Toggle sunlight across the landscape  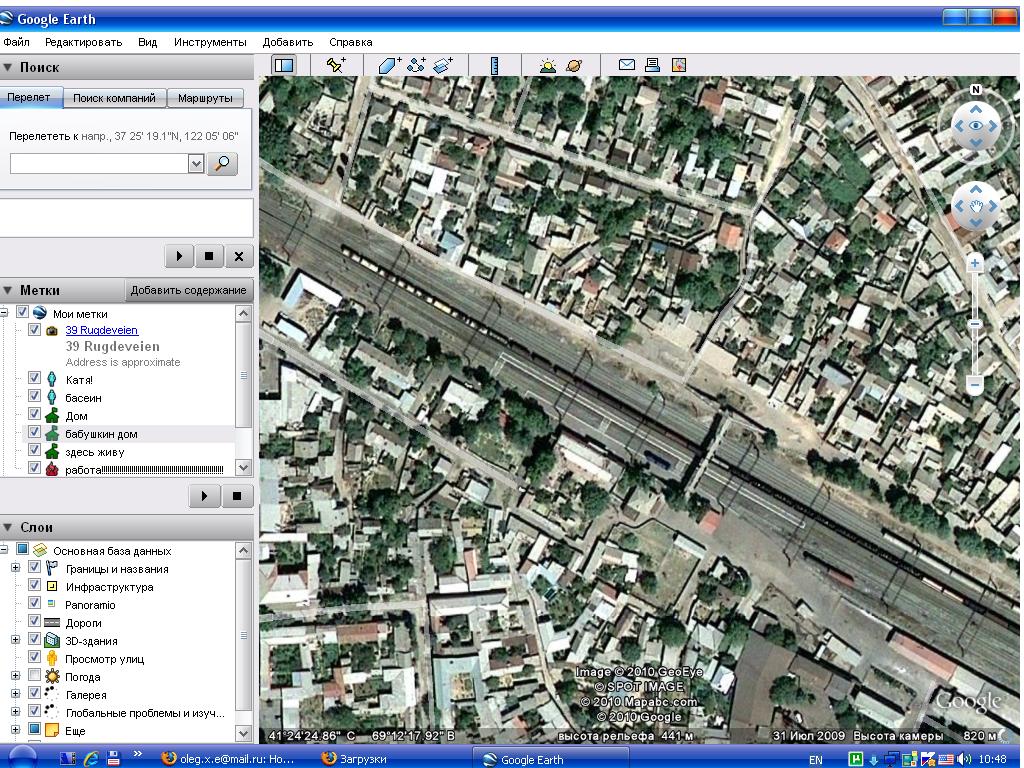[x=547, y=65]
